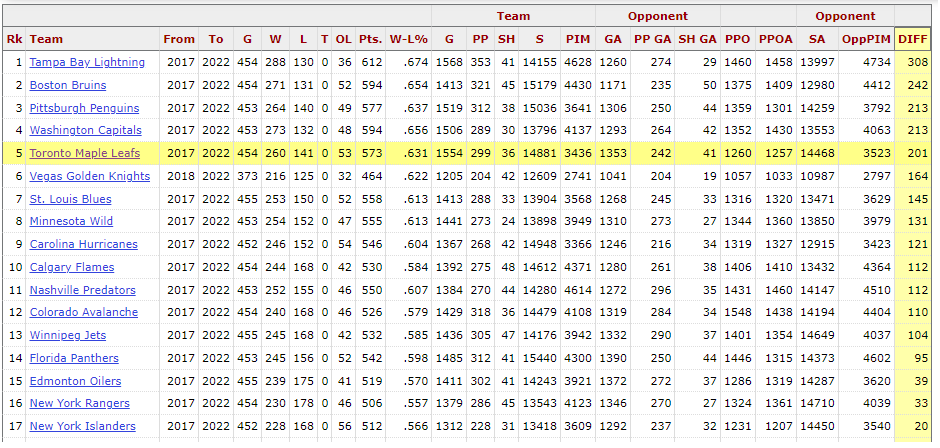
Task: Sort by the DIFF column header
Action: [913, 40]
